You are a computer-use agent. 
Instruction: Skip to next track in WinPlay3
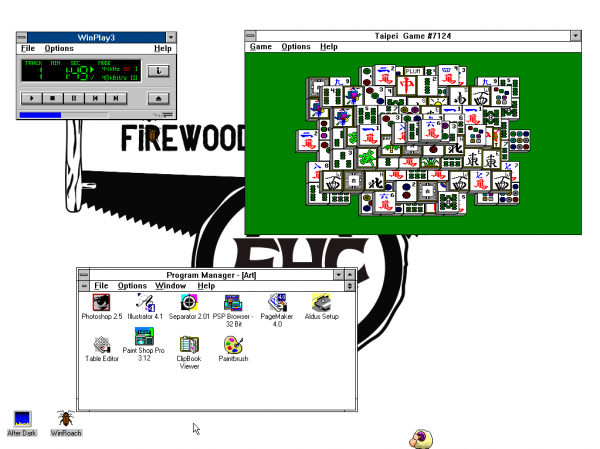(x=116, y=98)
